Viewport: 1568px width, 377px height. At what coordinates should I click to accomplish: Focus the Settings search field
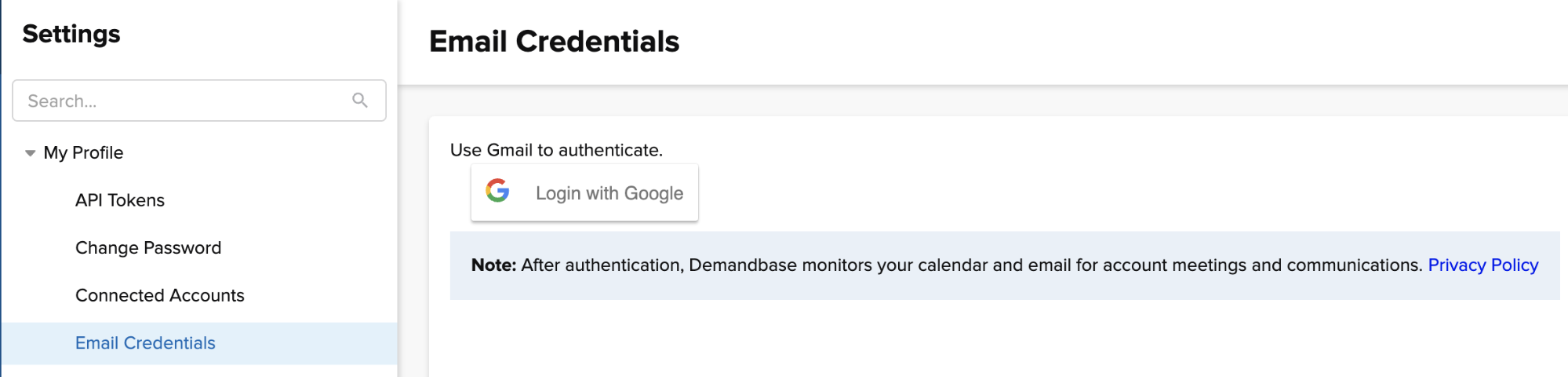pyautogui.click(x=199, y=101)
